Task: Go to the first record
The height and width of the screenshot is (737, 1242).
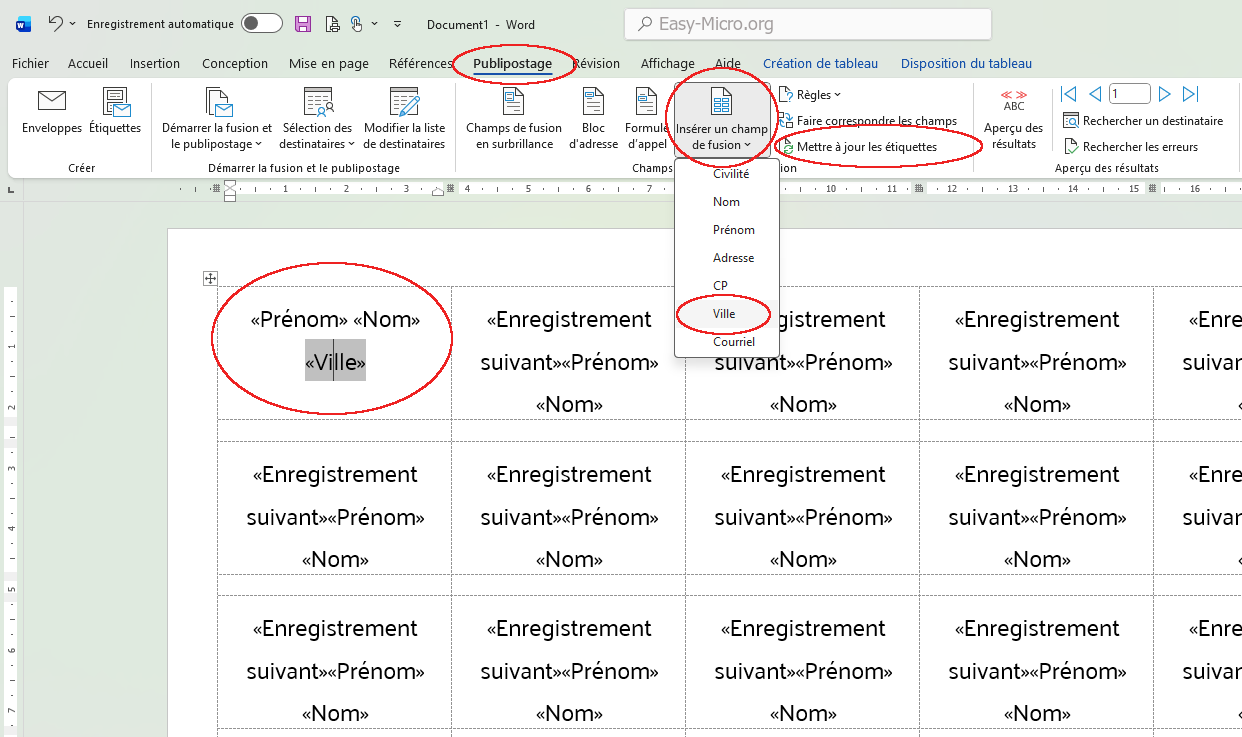Action: pos(1069,94)
